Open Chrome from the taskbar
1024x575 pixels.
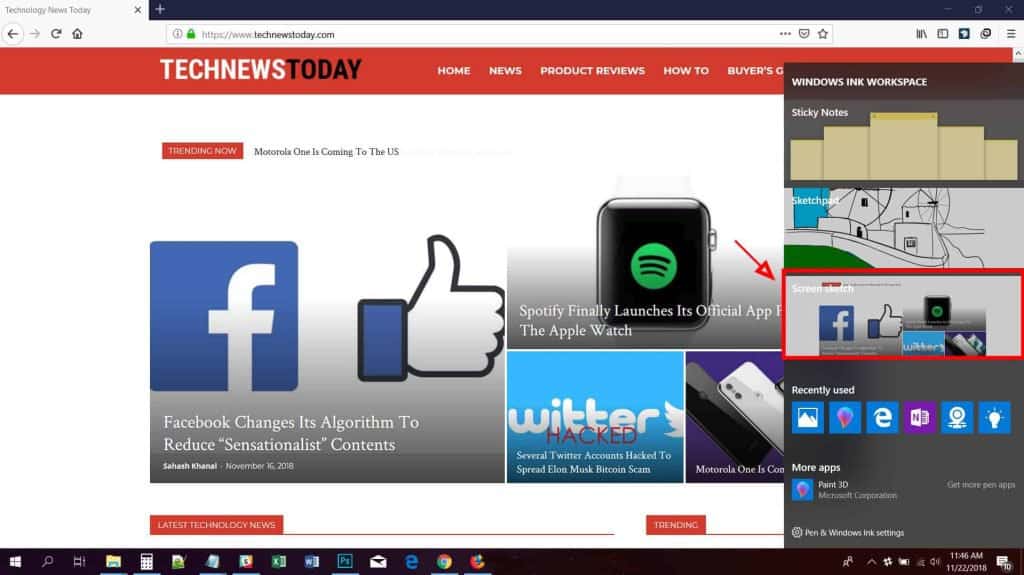tap(444, 561)
